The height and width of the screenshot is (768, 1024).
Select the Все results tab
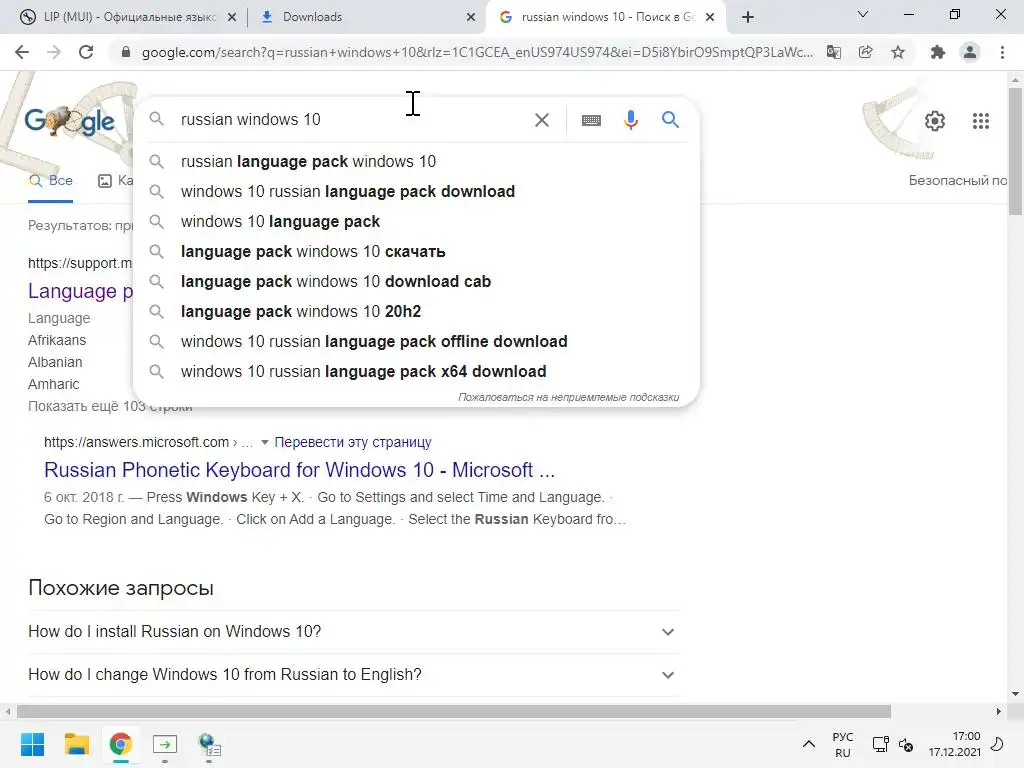click(51, 181)
